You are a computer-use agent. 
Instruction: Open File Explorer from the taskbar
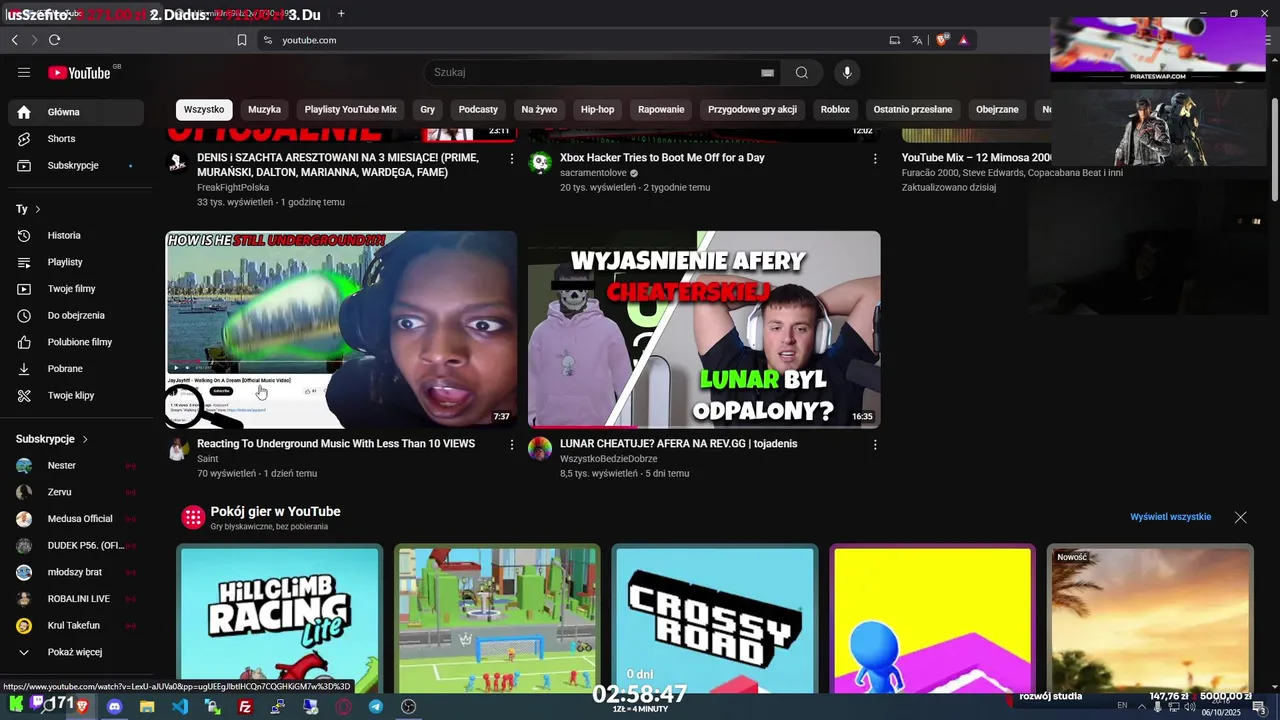(x=147, y=706)
